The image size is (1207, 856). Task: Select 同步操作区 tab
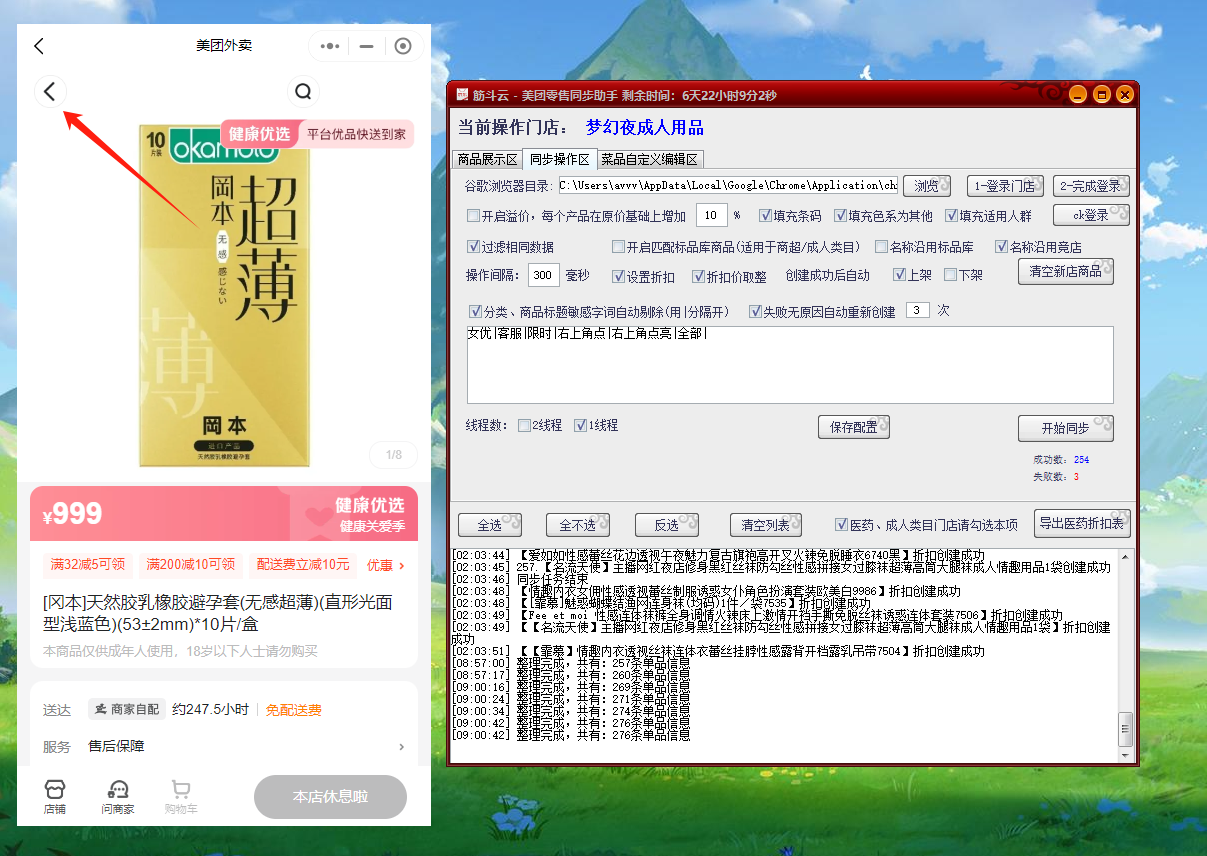560,158
